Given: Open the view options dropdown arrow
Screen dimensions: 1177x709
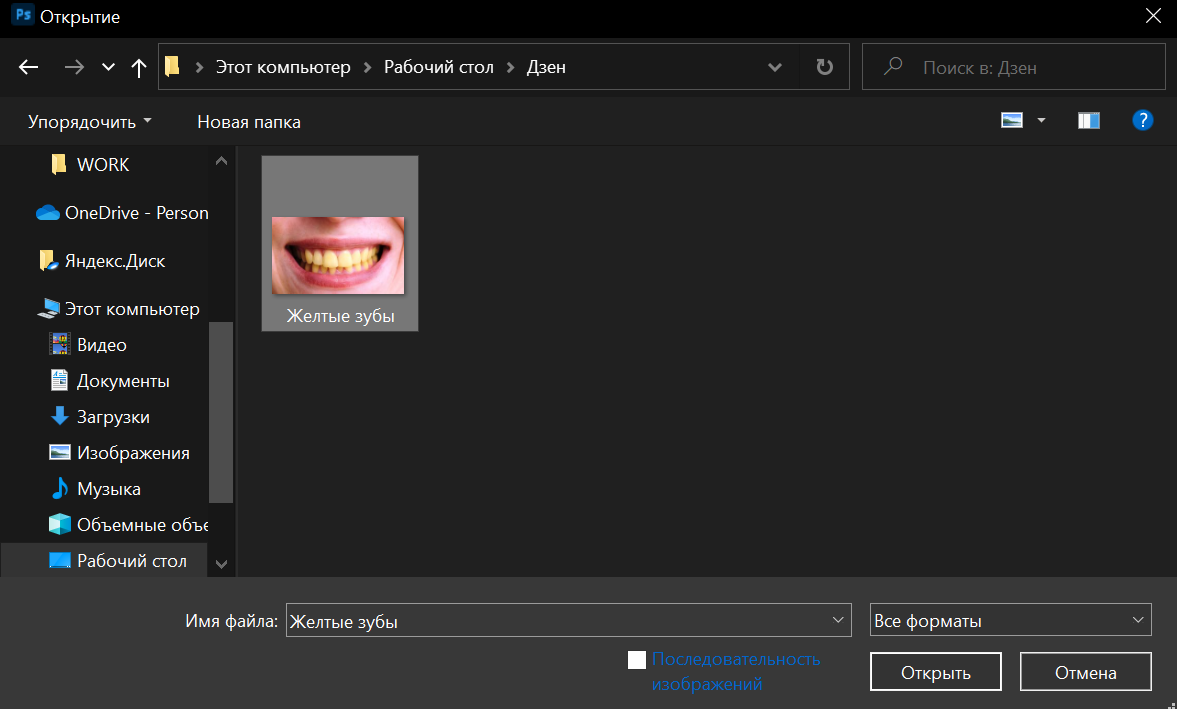Looking at the screenshot, I should point(1041,120).
